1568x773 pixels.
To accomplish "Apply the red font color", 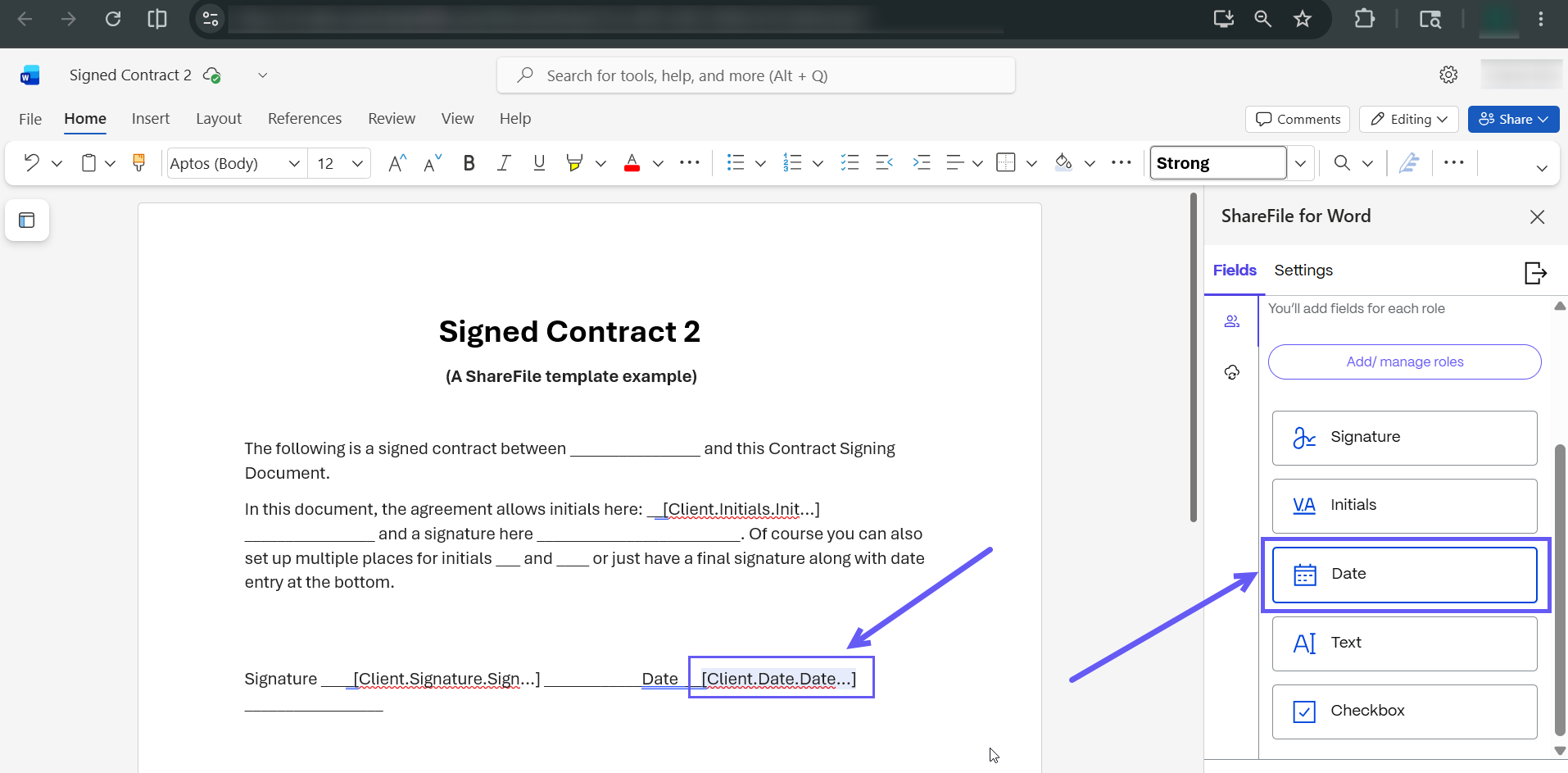I will click(x=632, y=162).
